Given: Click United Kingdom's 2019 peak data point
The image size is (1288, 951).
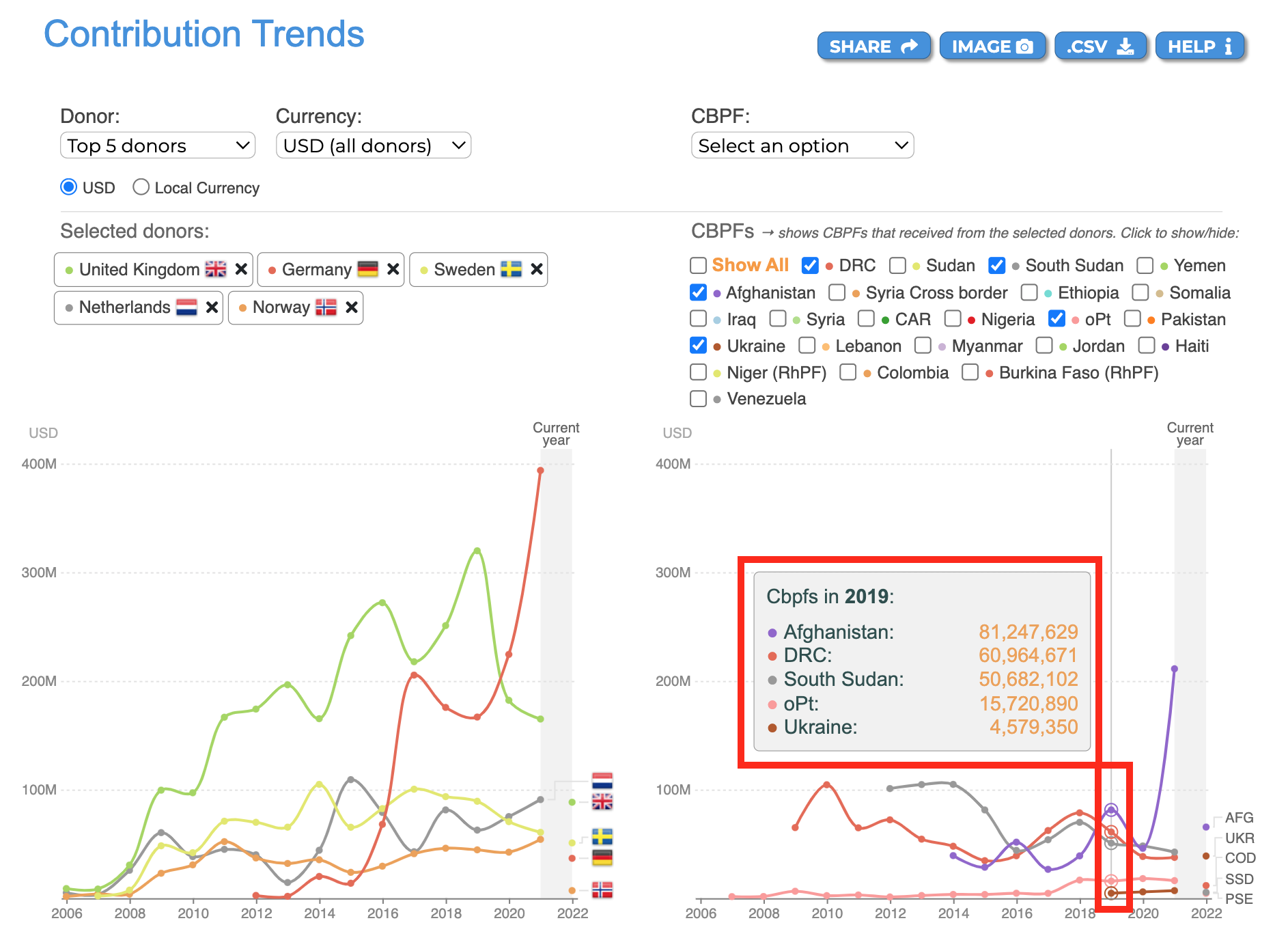Looking at the screenshot, I should 477,551.
